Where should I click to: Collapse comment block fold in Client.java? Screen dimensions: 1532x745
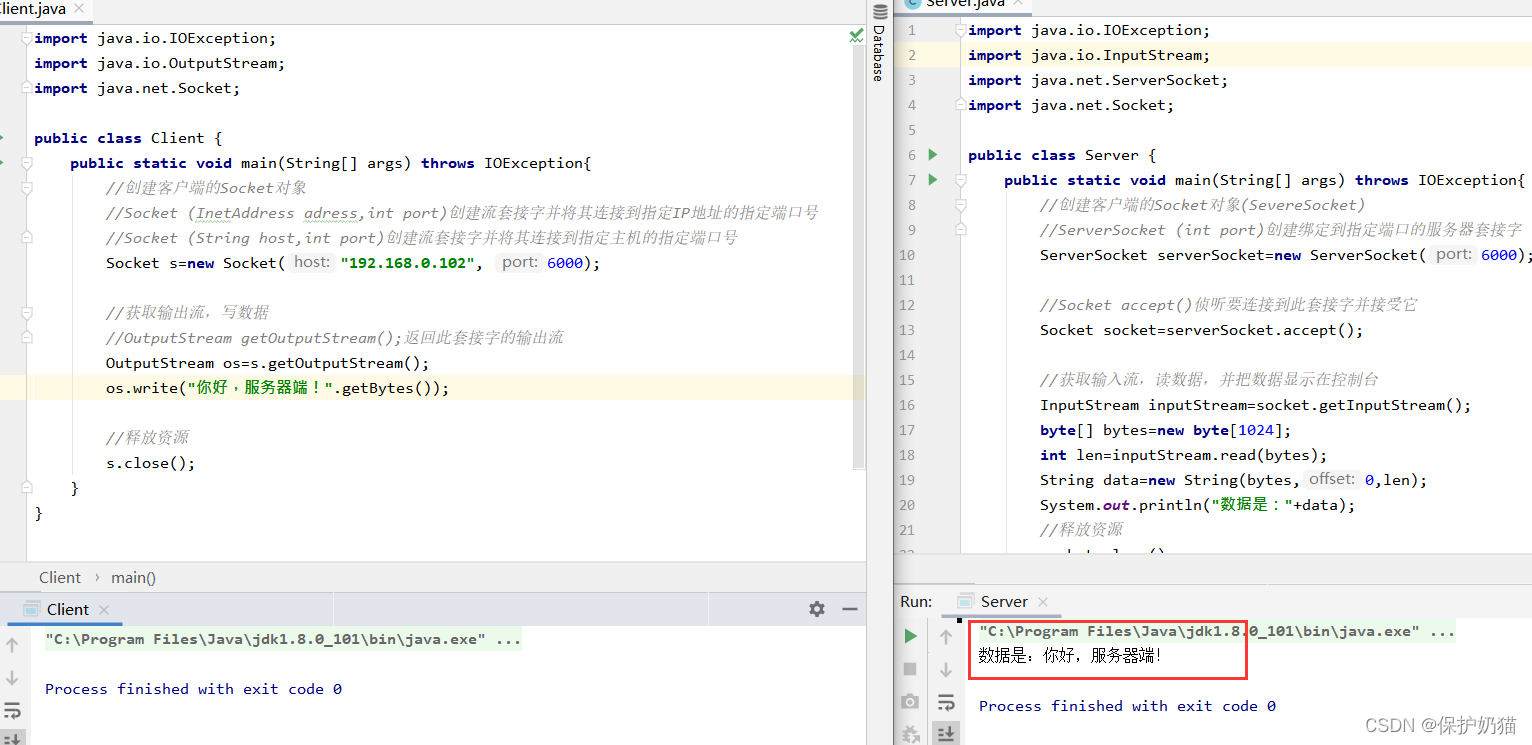point(26,188)
